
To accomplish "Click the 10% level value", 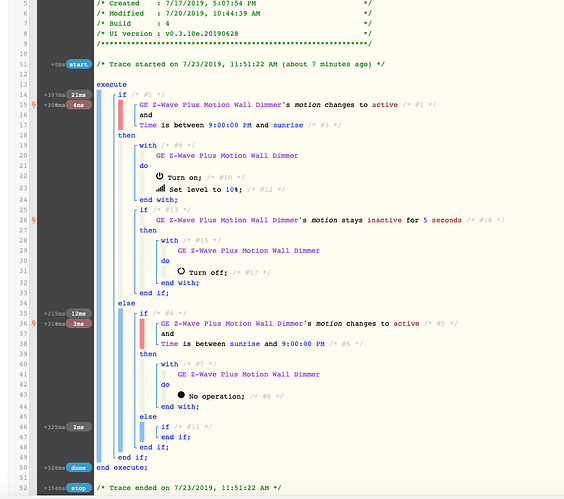I will click(x=232, y=190).
